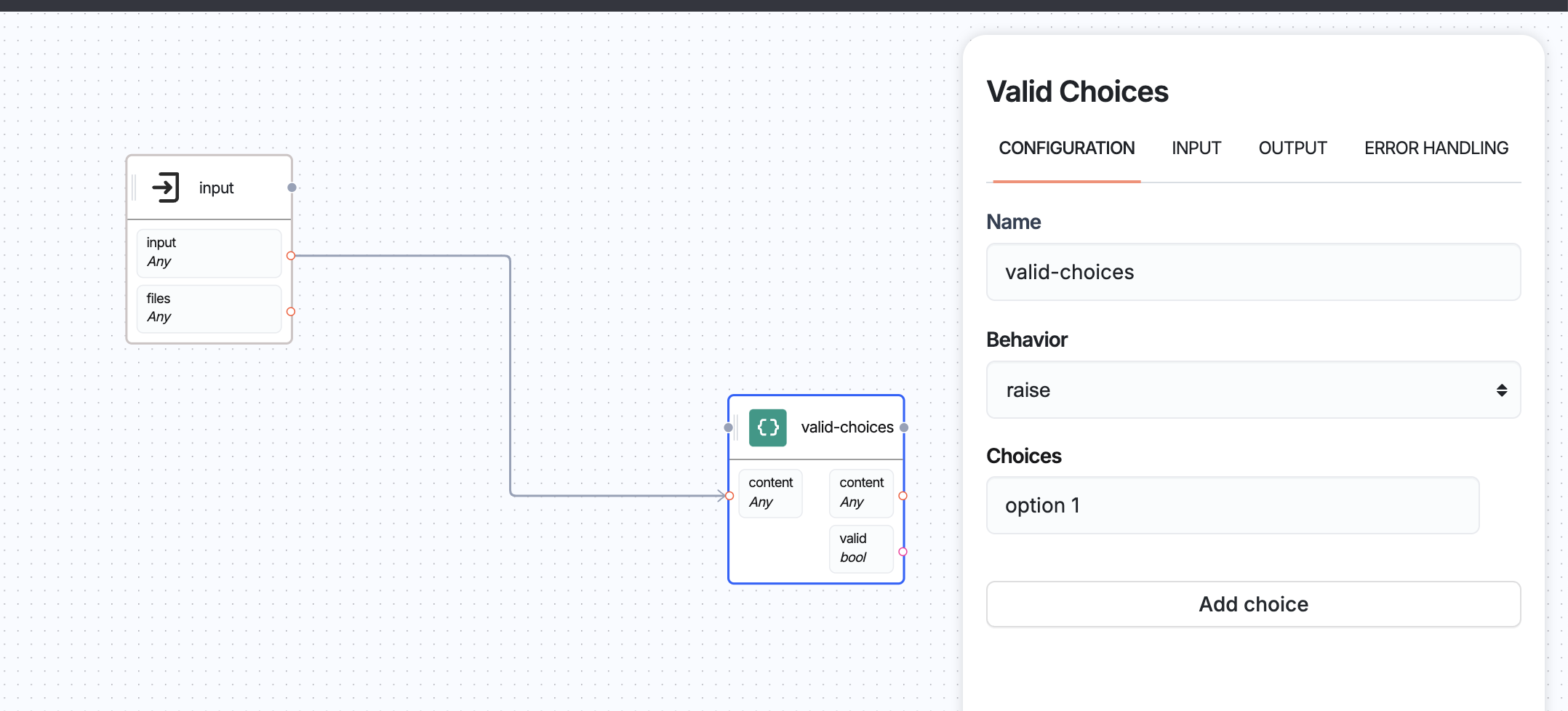Switch to the INPUT tab
This screenshot has height=711, width=1568.
point(1196,148)
